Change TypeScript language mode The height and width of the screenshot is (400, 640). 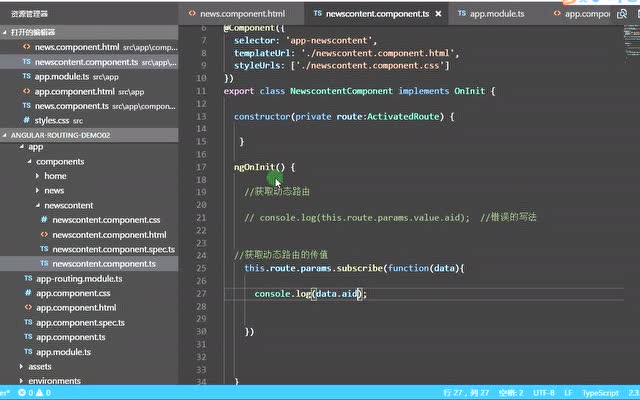600,393
